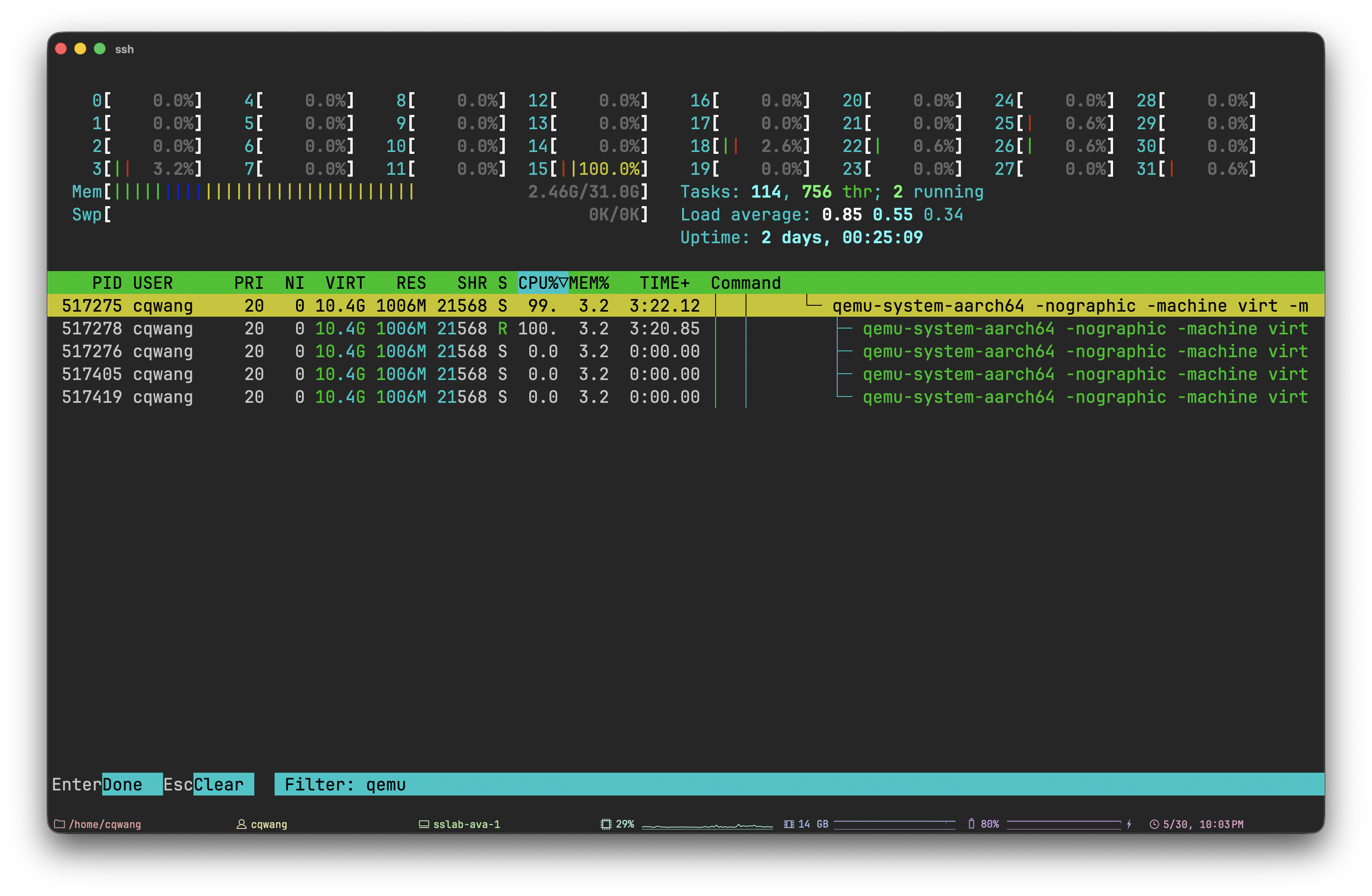This screenshot has width=1372, height=896.
Task: Click the Load average 0.85 value
Action: pyautogui.click(x=842, y=214)
